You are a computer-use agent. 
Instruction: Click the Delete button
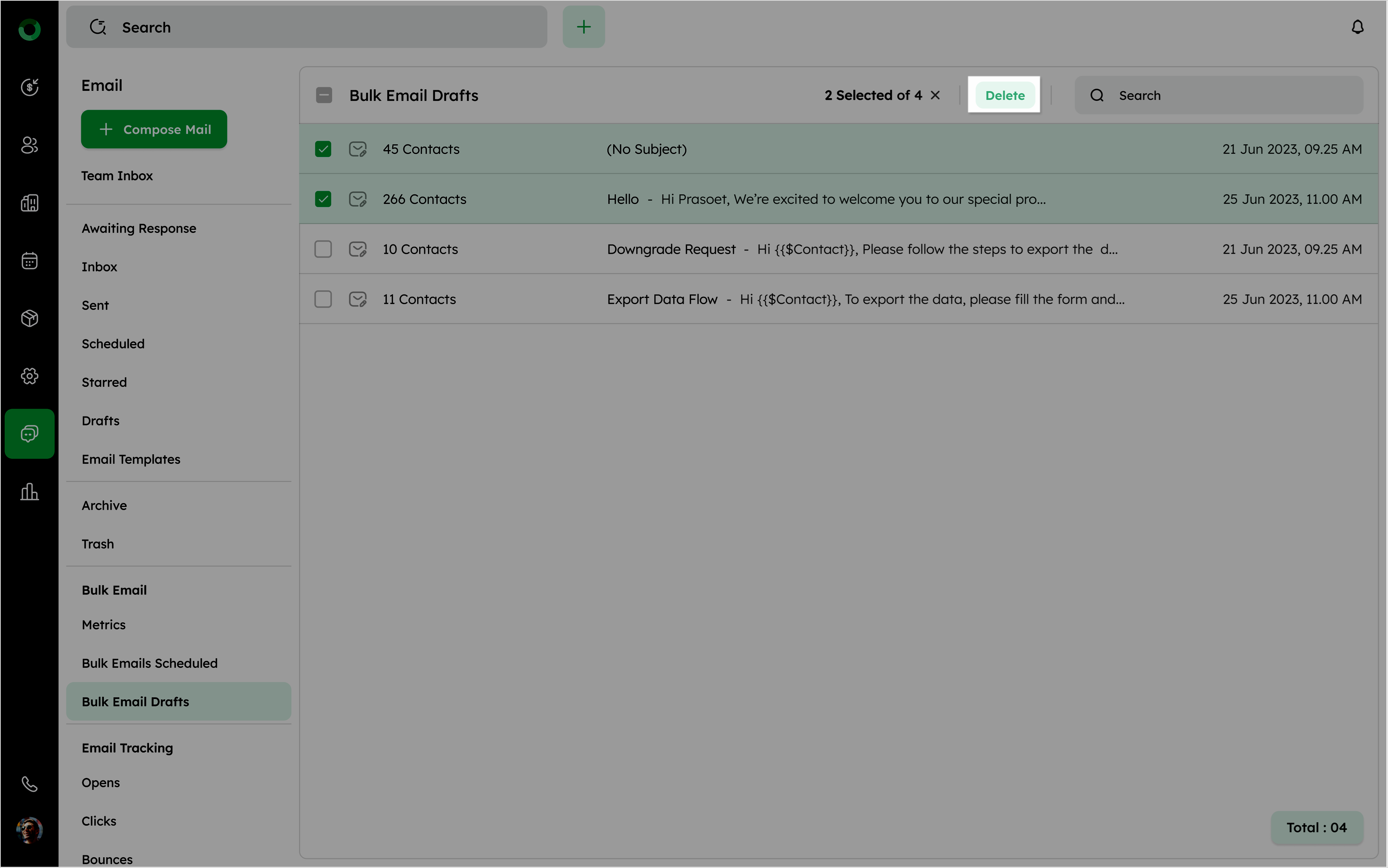coord(1005,95)
